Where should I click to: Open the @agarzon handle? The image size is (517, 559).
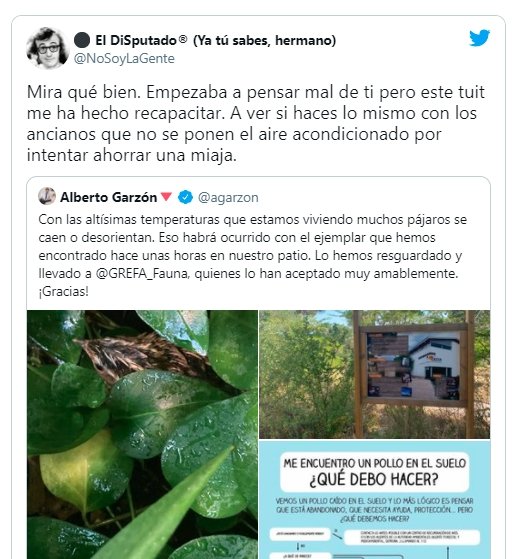click(228, 197)
